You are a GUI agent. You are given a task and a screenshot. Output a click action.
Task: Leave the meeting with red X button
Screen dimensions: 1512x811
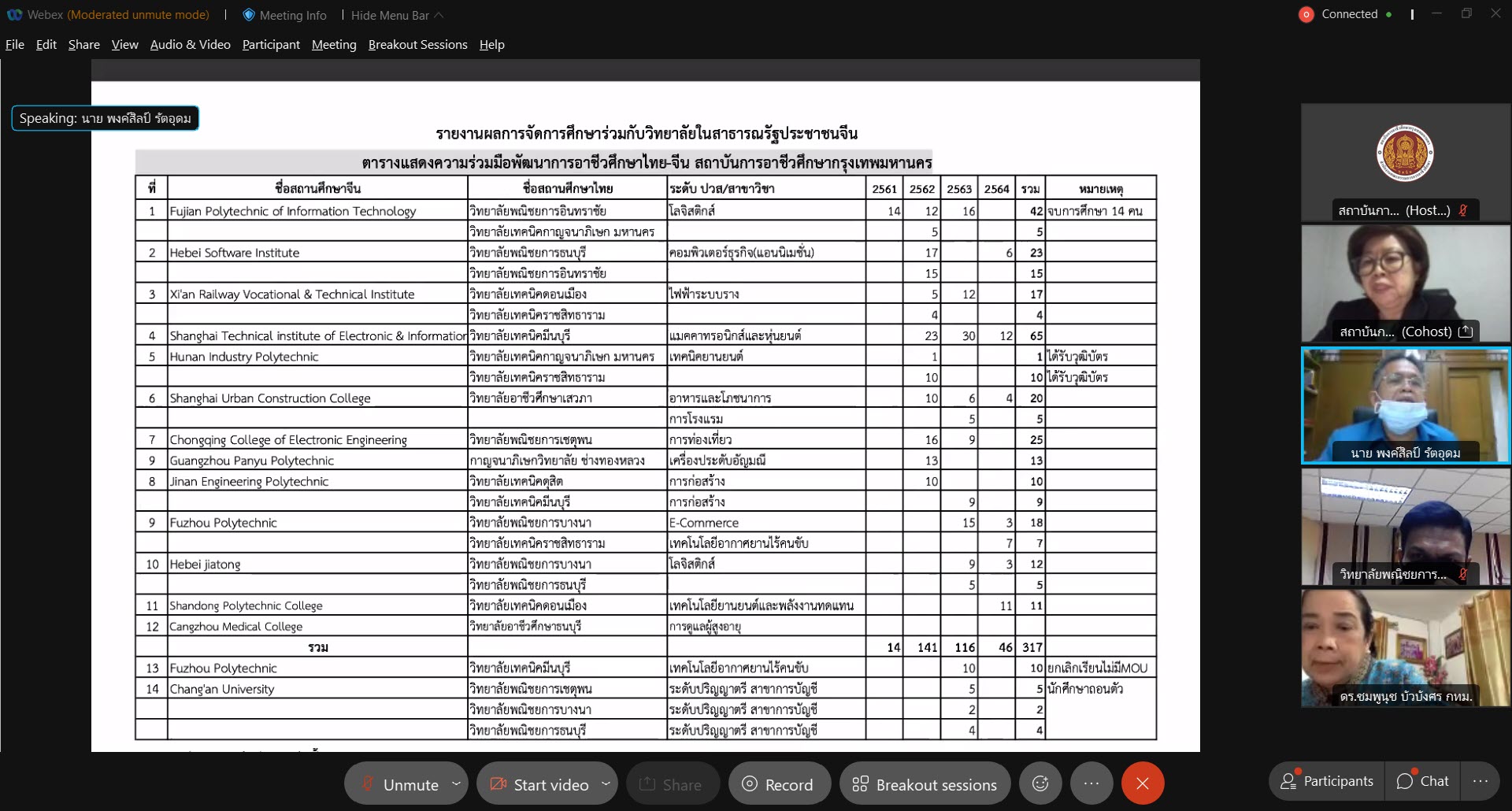point(1143,783)
